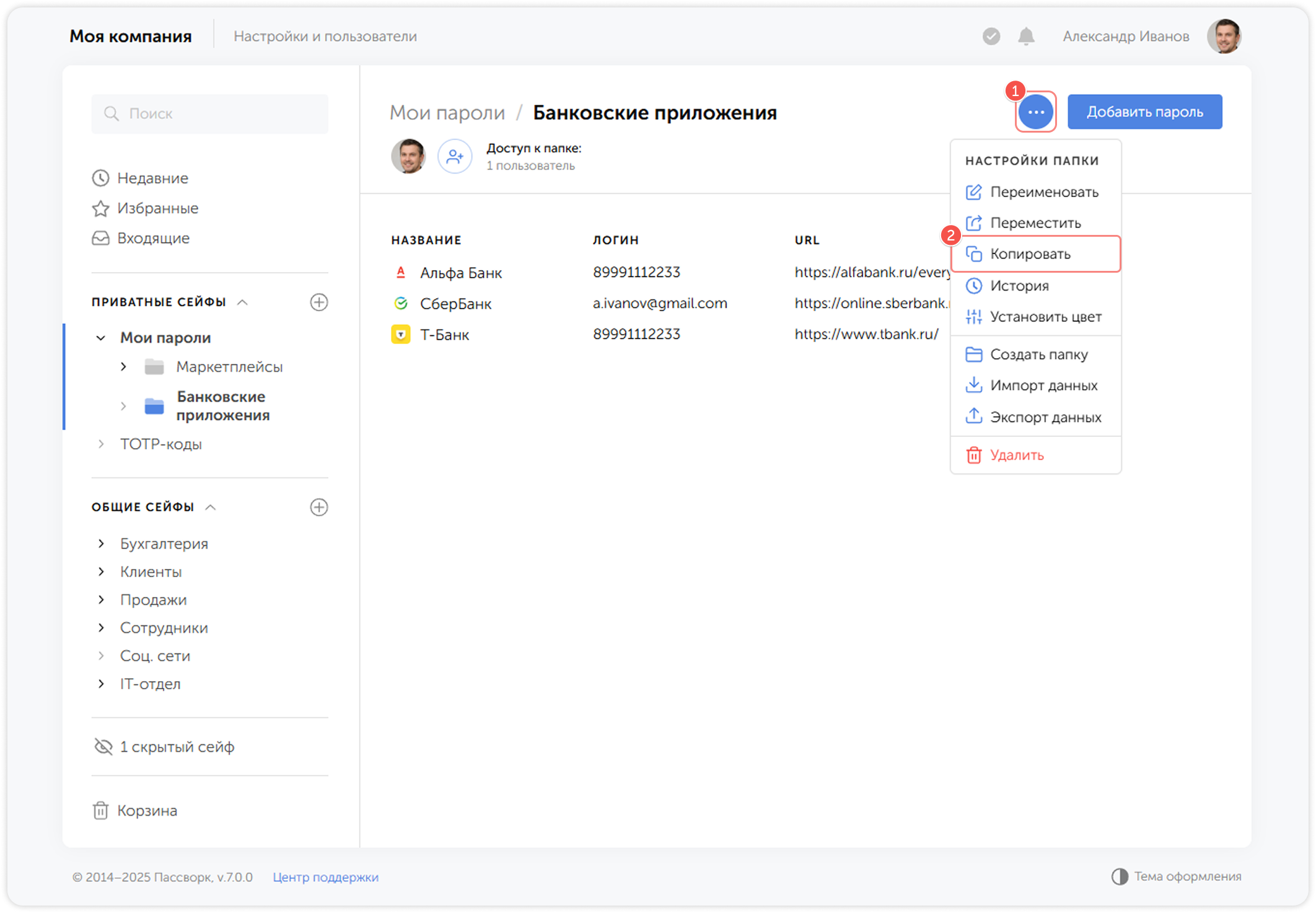Select Банковские приложения blue folder icon
This screenshot has height=913, width=1316.
coord(154,406)
